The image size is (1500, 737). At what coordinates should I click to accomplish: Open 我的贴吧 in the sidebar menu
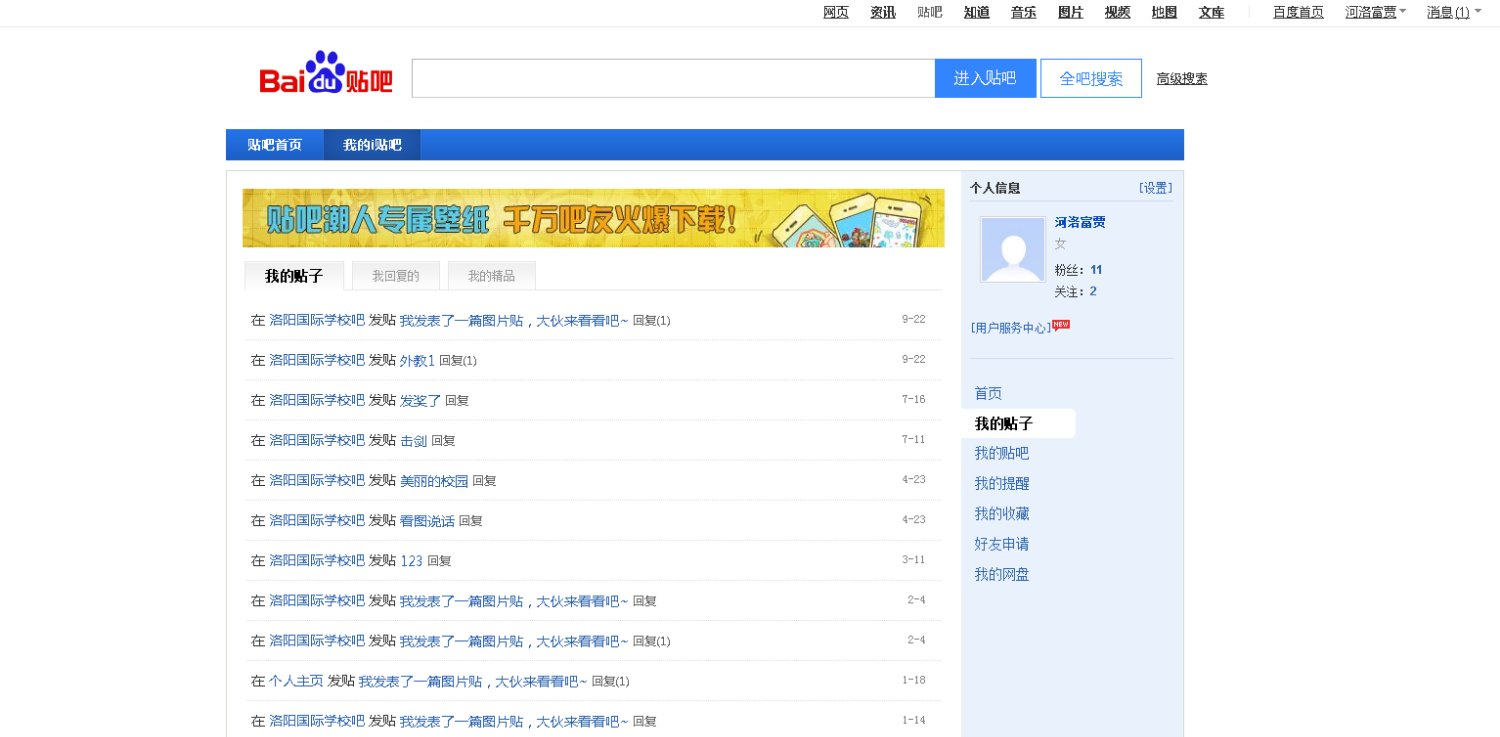(1002, 453)
